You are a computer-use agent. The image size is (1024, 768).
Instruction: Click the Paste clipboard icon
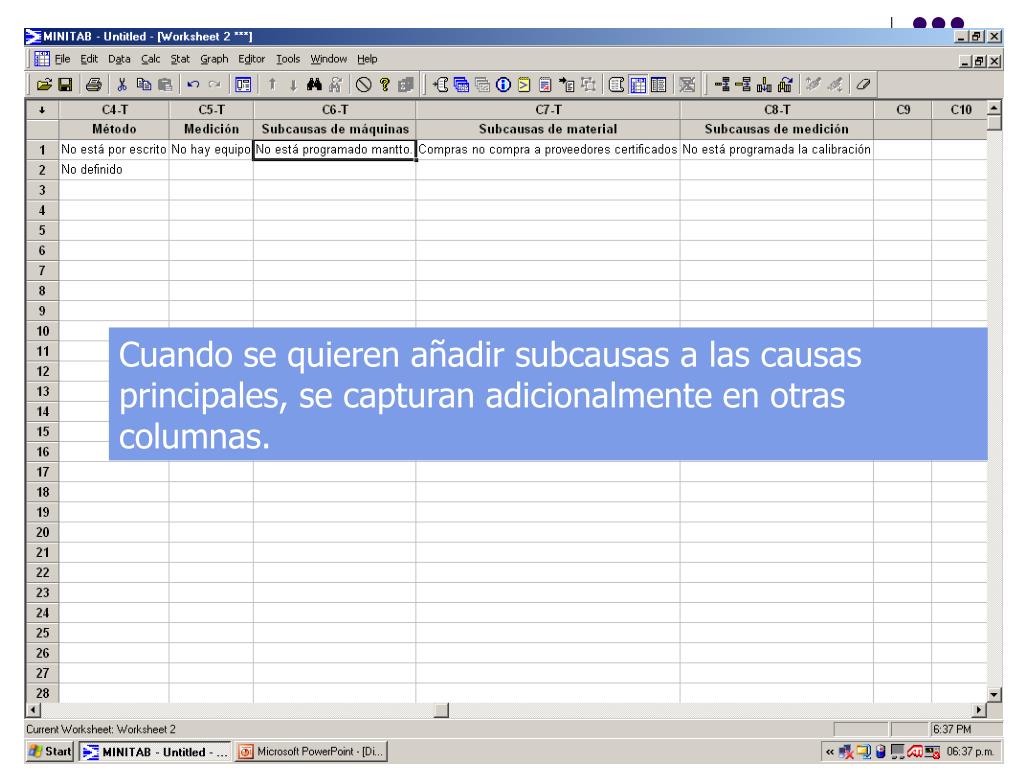click(165, 84)
